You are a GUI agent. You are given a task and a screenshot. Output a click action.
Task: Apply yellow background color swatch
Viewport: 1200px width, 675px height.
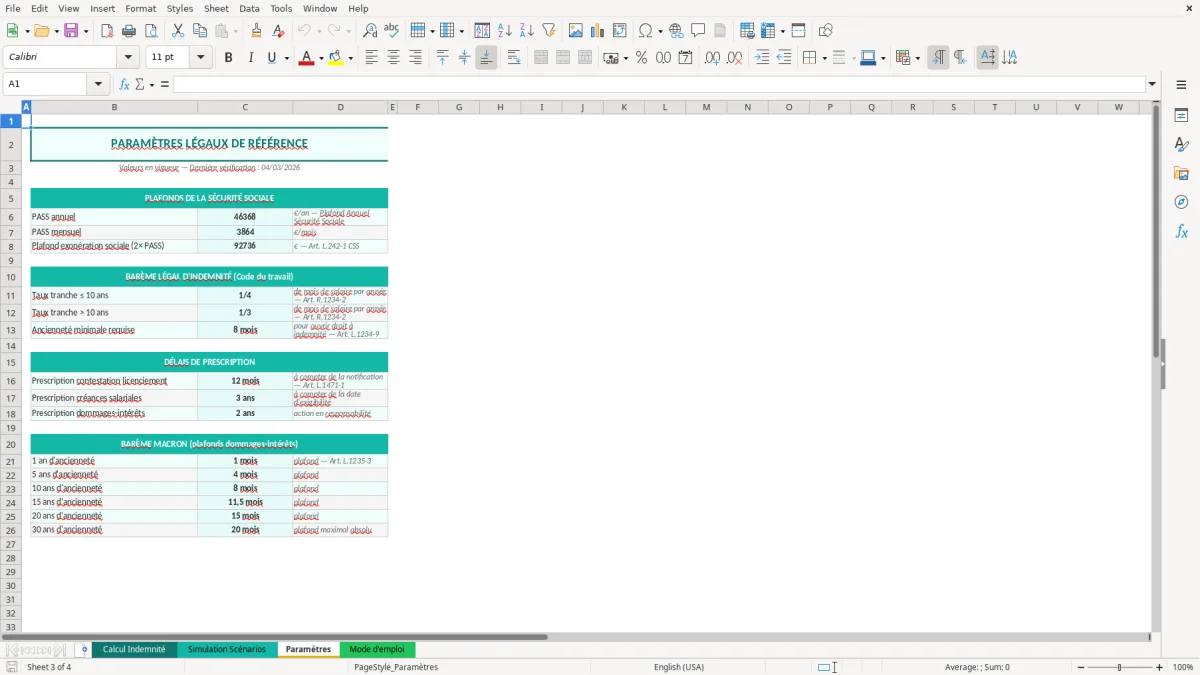click(x=335, y=58)
